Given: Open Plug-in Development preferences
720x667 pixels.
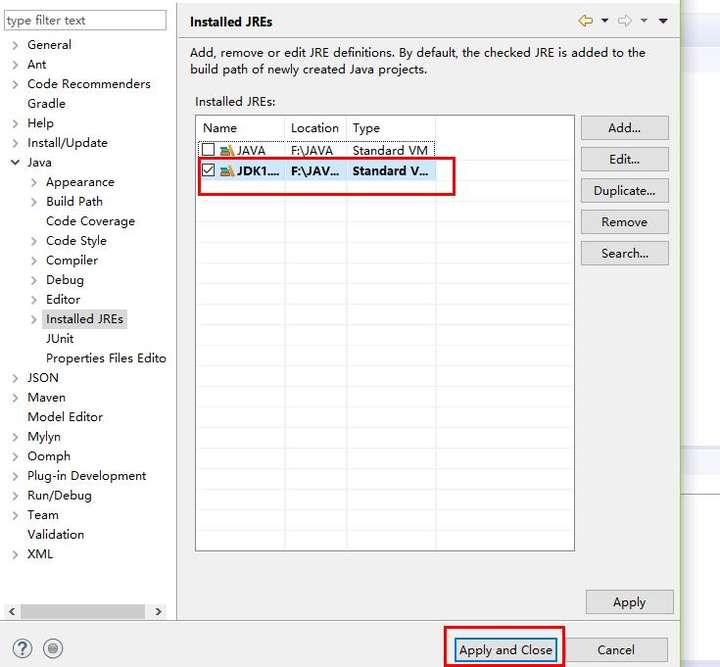Looking at the screenshot, I should 86,476.
